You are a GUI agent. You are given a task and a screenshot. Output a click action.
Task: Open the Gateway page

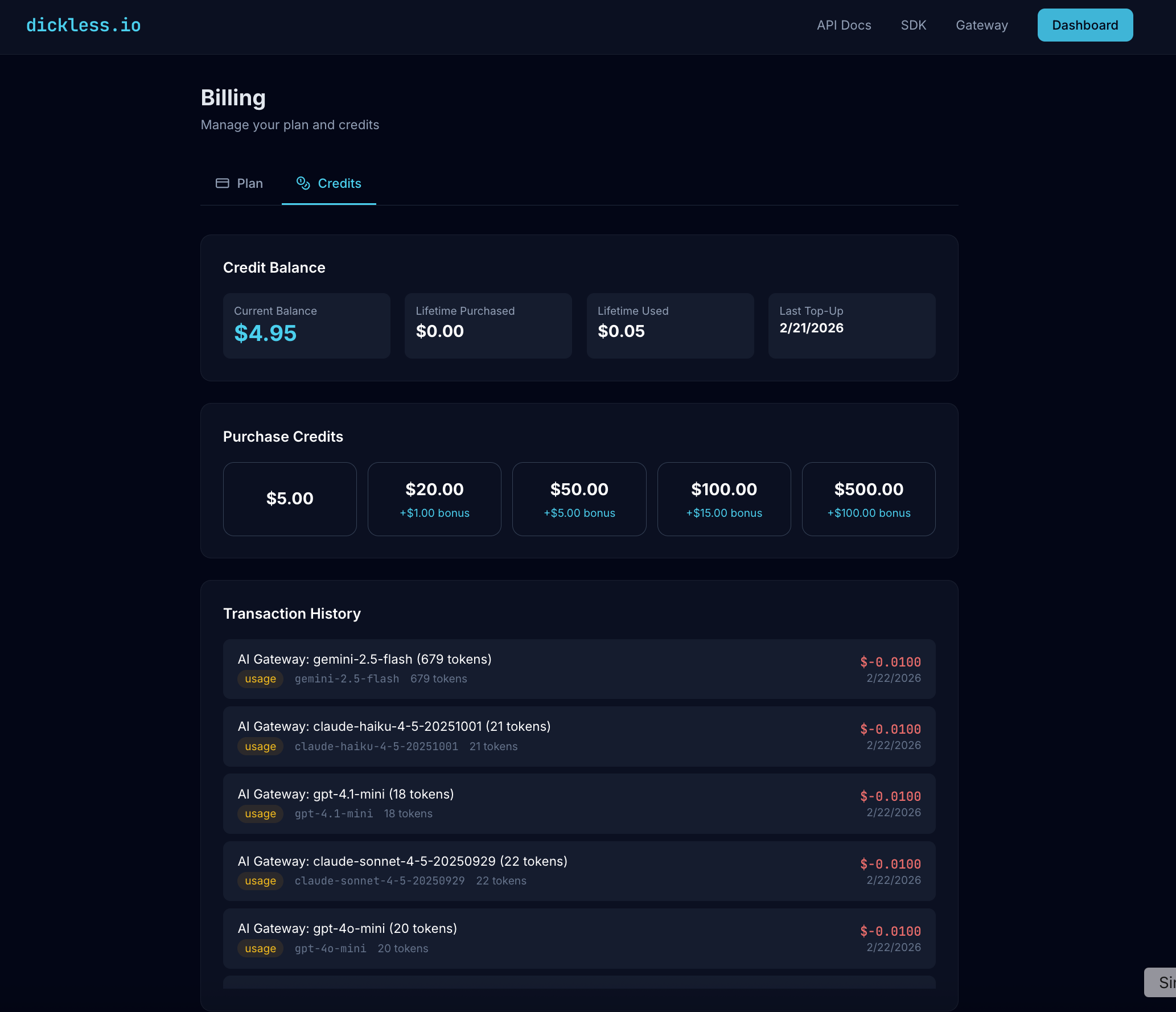coord(981,25)
